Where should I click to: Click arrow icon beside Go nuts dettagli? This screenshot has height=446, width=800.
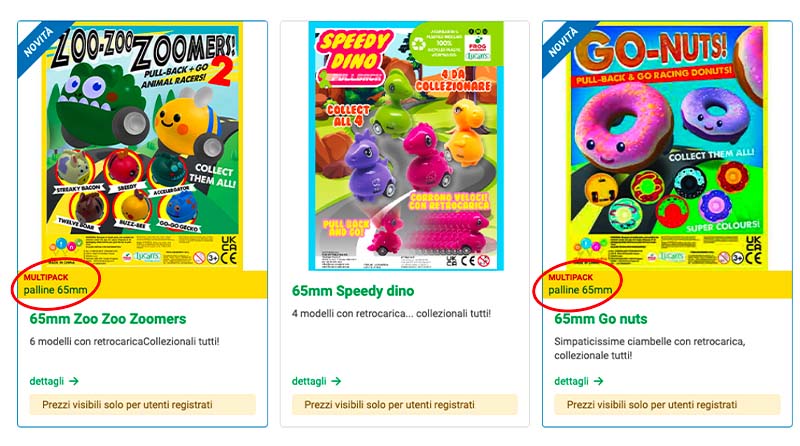(x=598, y=381)
